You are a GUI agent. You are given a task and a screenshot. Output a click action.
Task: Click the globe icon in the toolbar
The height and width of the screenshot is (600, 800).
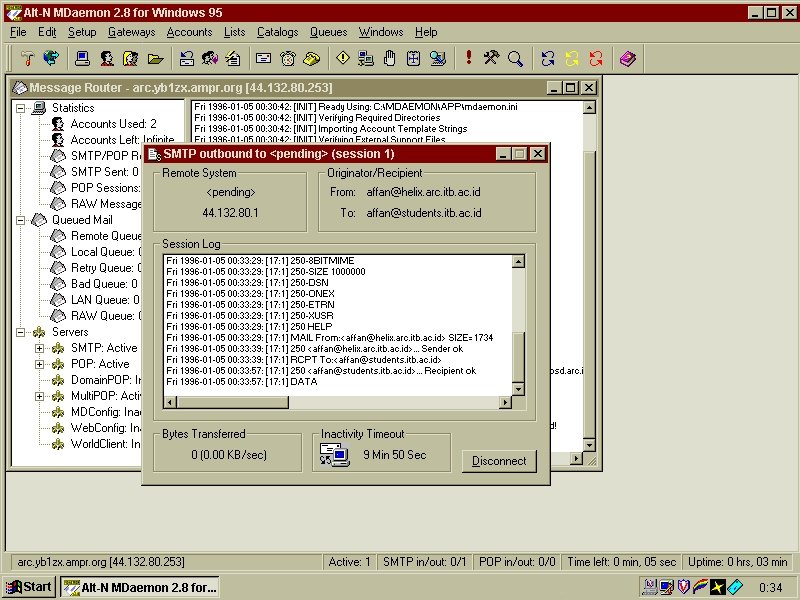click(x=51, y=58)
